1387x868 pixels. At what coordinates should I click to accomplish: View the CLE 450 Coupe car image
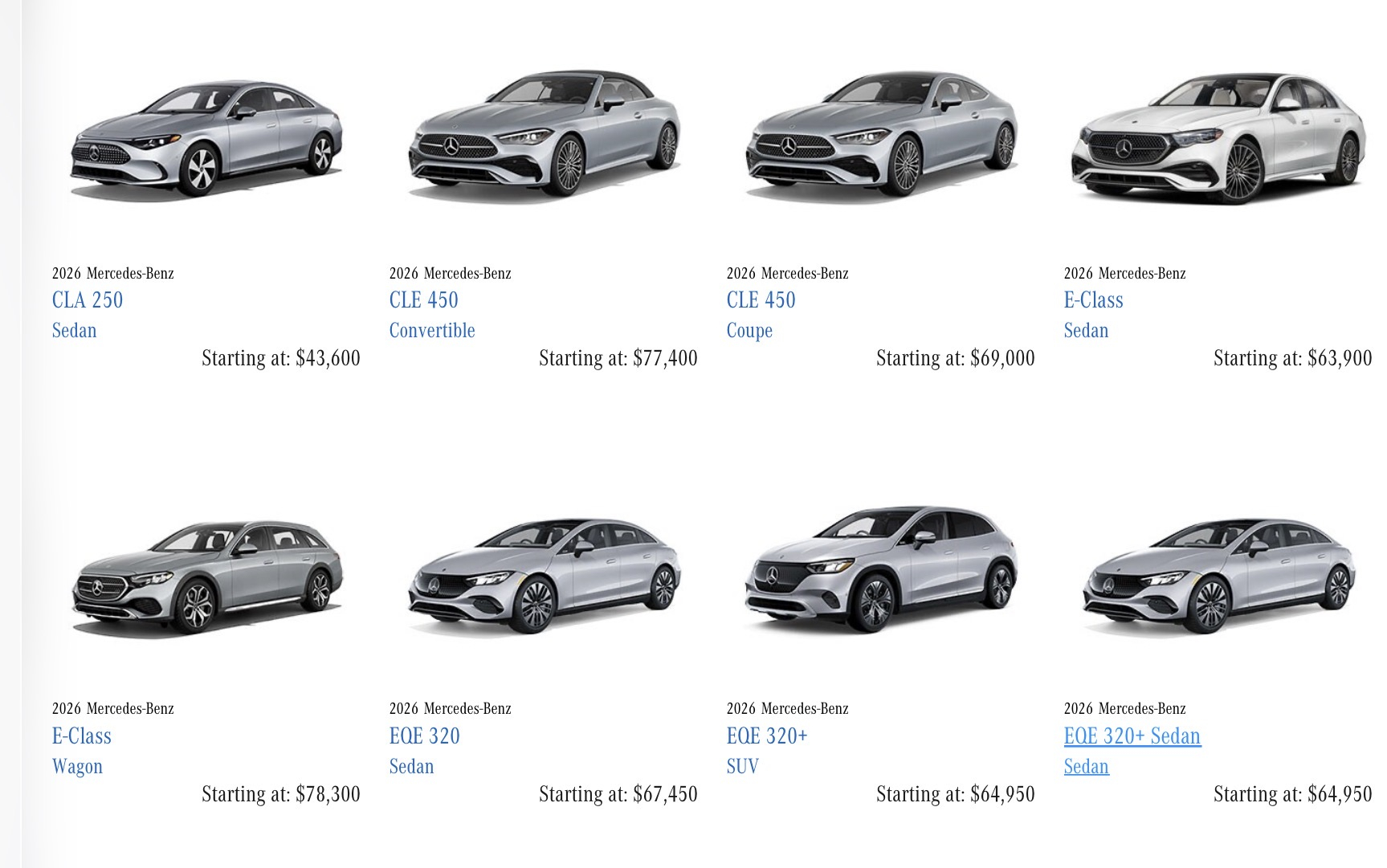coord(881,134)
